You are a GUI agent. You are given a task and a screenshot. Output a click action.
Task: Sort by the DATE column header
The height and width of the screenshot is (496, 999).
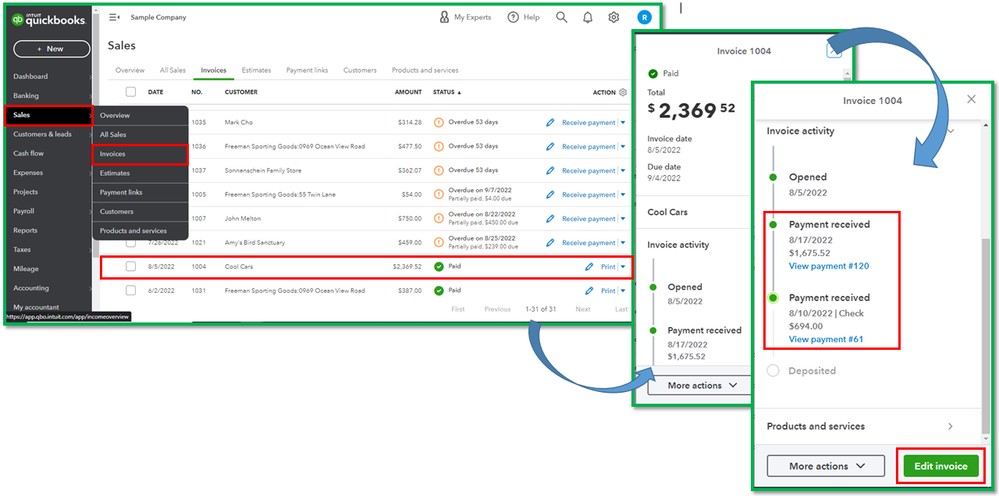point(155,92)
